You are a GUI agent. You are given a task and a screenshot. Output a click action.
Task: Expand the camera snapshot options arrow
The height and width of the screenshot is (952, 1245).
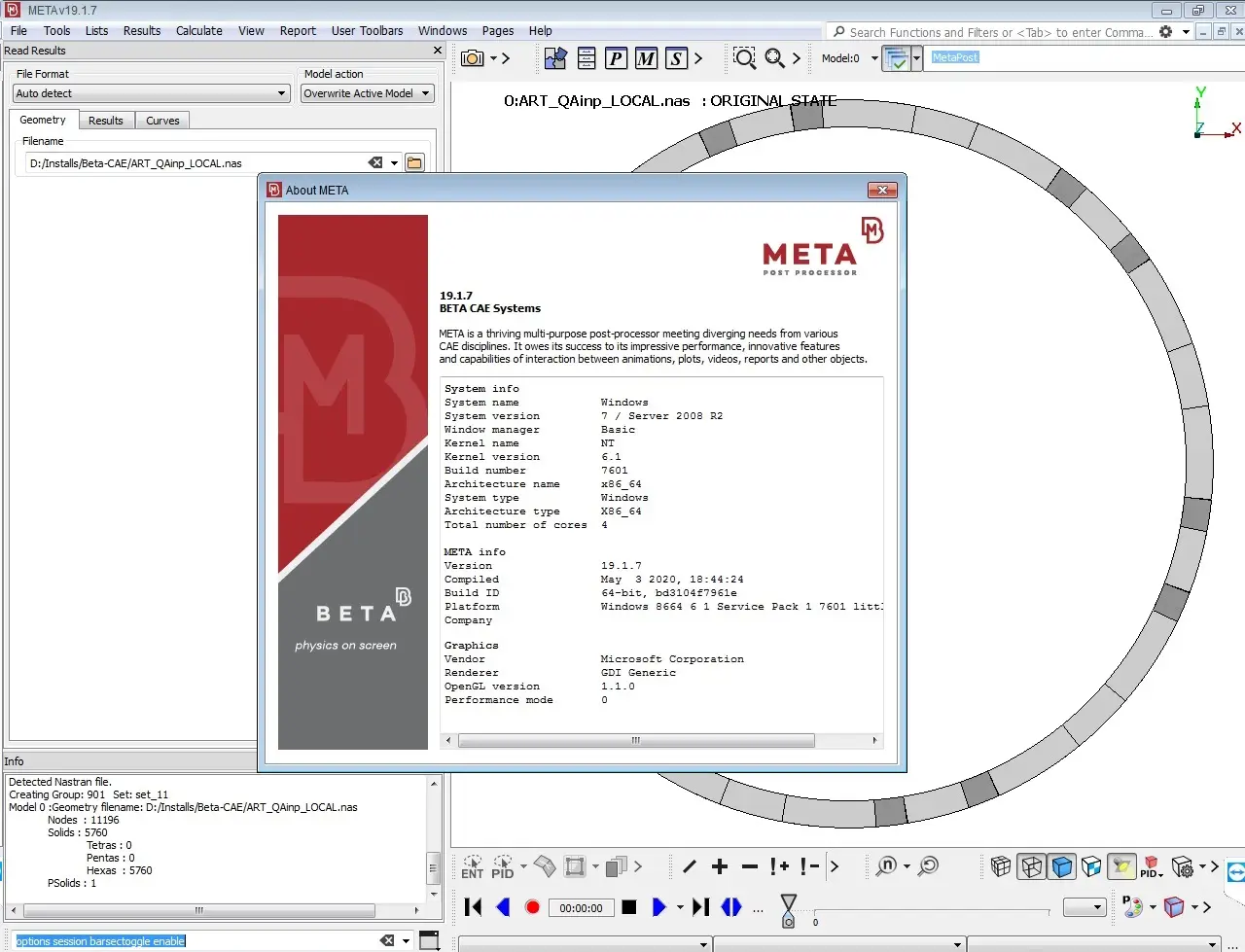pyautogui.click(x=493, y=58)
